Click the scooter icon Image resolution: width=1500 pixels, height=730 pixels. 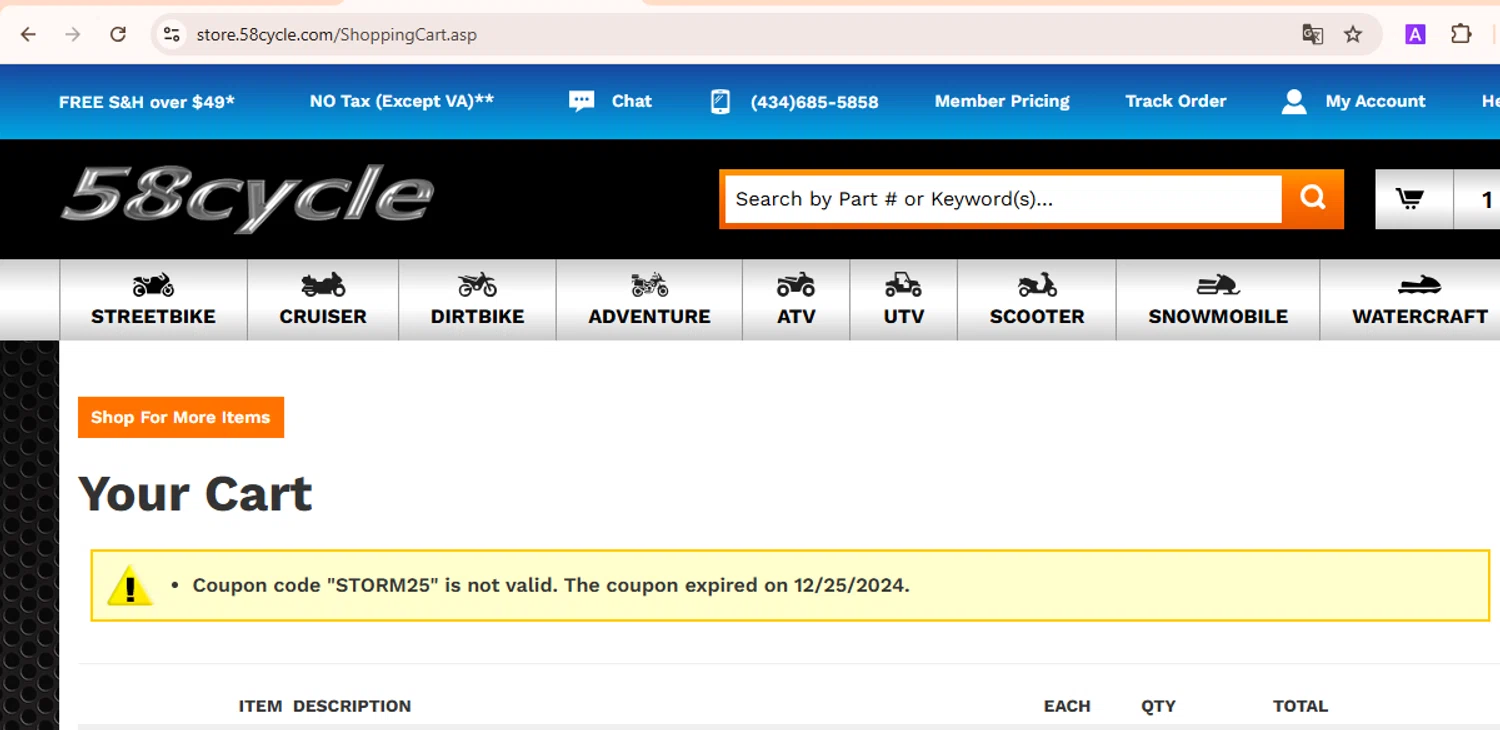tap(1037, 285)
